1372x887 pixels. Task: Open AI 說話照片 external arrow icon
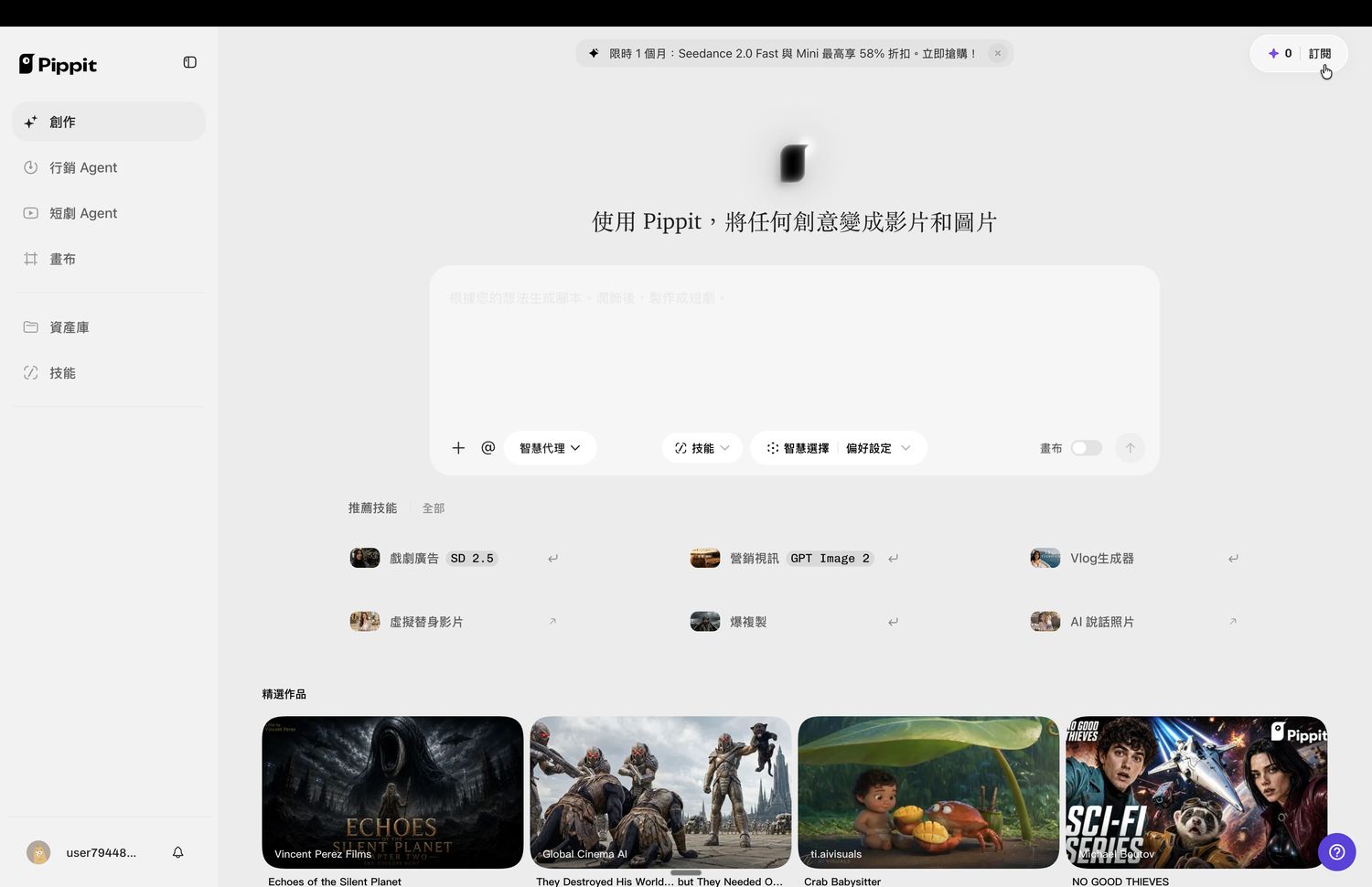pyautogui.click(x=1233, y=622)
